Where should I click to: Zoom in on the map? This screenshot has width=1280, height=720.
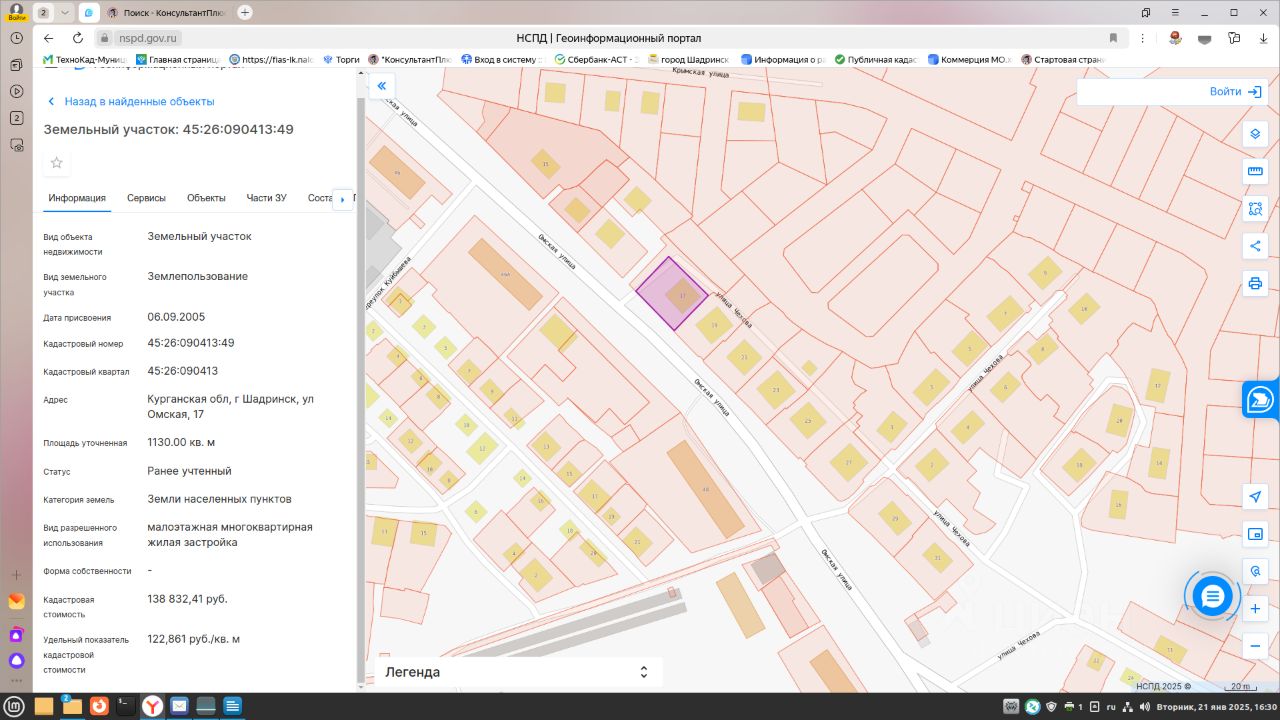[x=1255, y=609]
